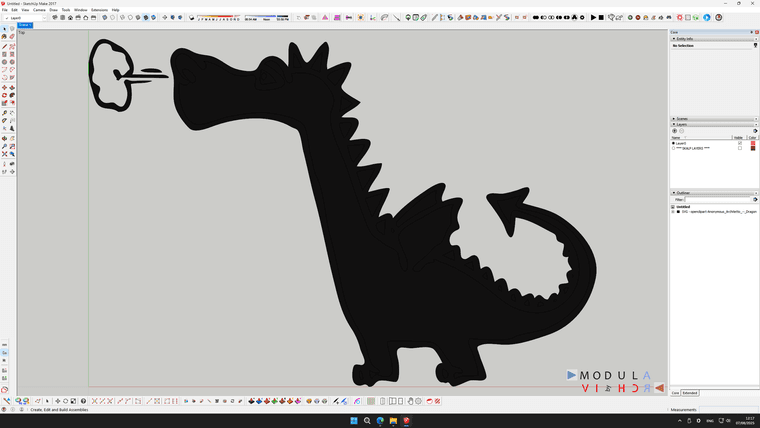This screenshot has width=760, height=428.
Task: Add a layer with plus icon
Action: coord(674,131)
